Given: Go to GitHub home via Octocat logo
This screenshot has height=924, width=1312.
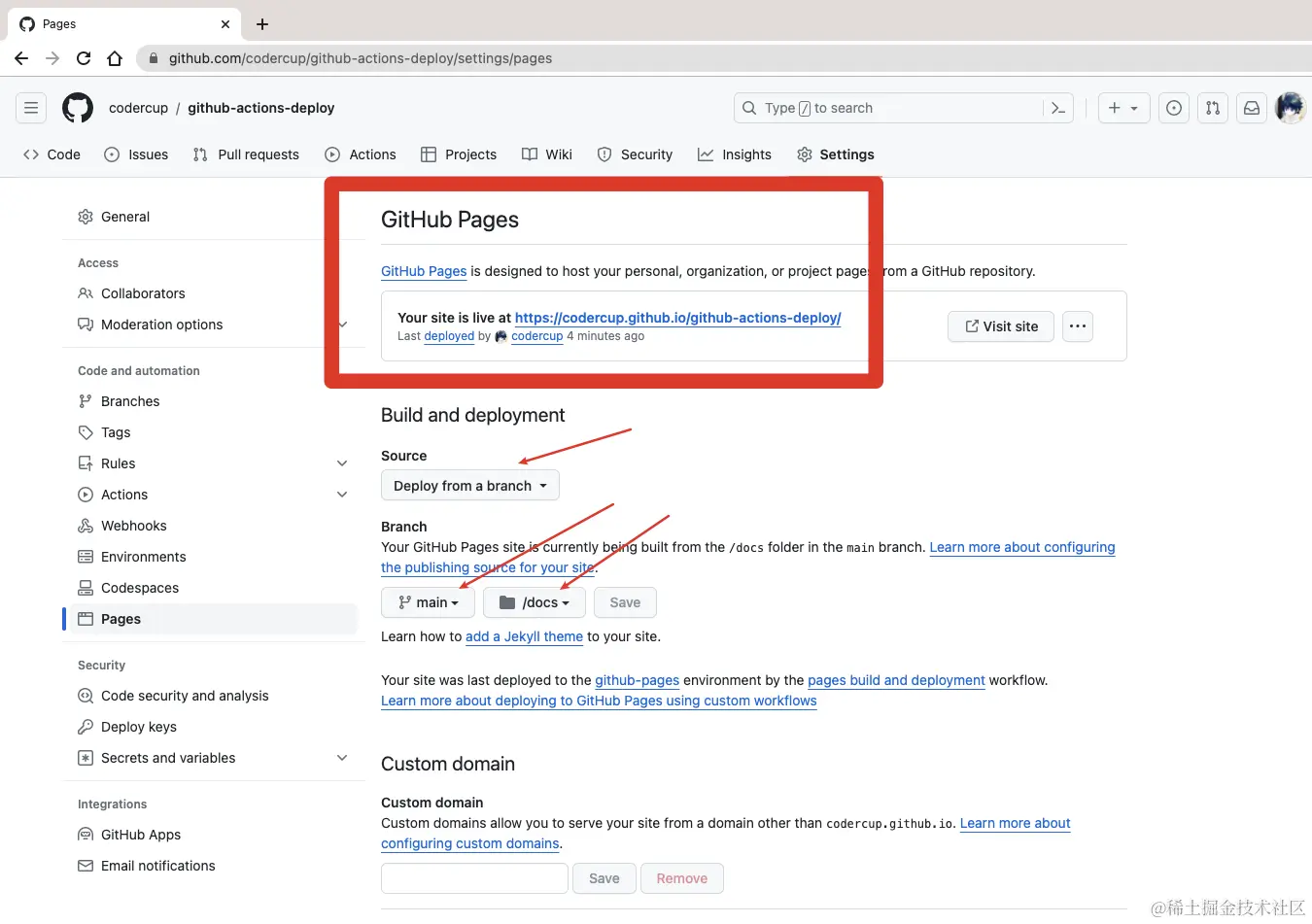Looking at the screenshot, I should click(x=78, y=108).
